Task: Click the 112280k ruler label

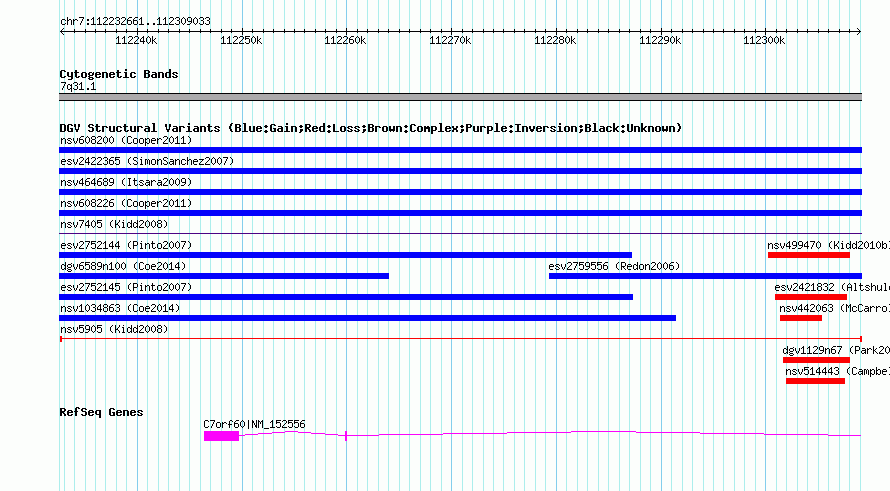Action: (555, 40)
